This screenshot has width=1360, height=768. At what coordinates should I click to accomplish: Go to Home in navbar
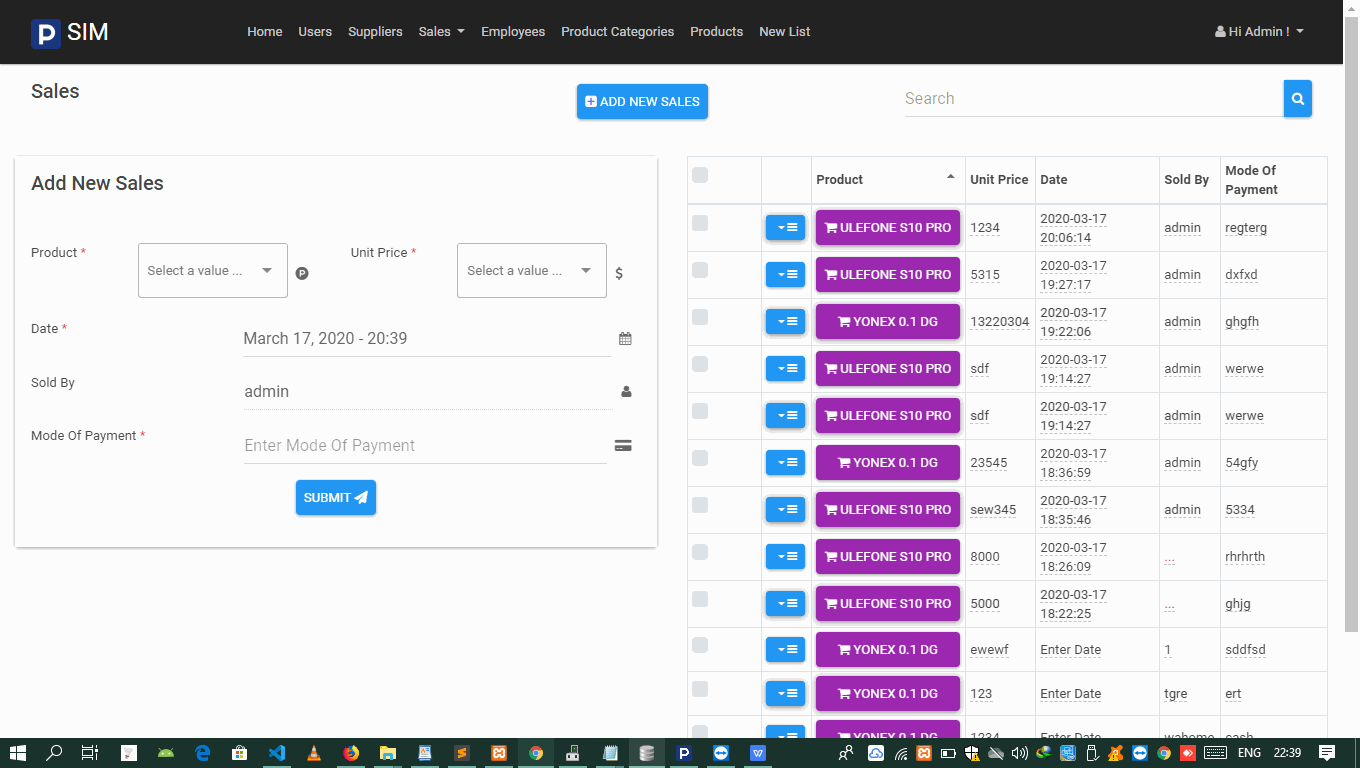point(265,32)
